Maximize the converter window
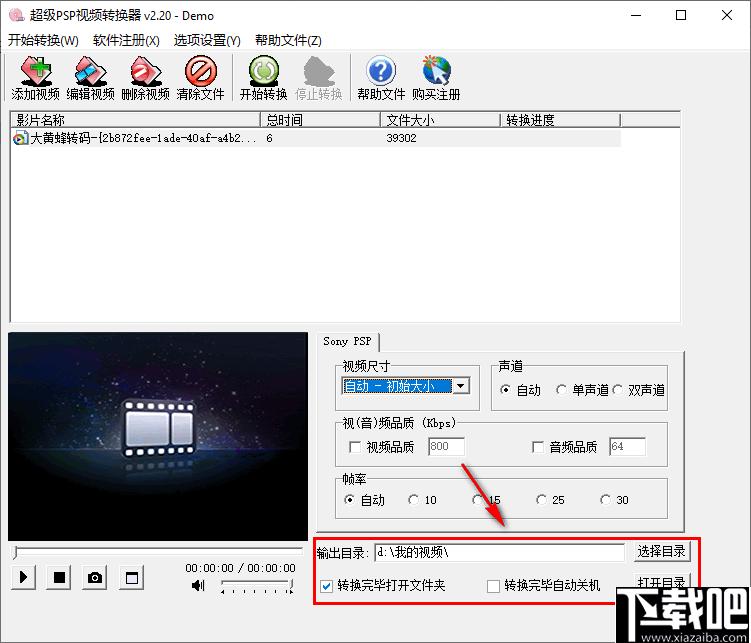751x643 pixels. (x=681, y=15)
